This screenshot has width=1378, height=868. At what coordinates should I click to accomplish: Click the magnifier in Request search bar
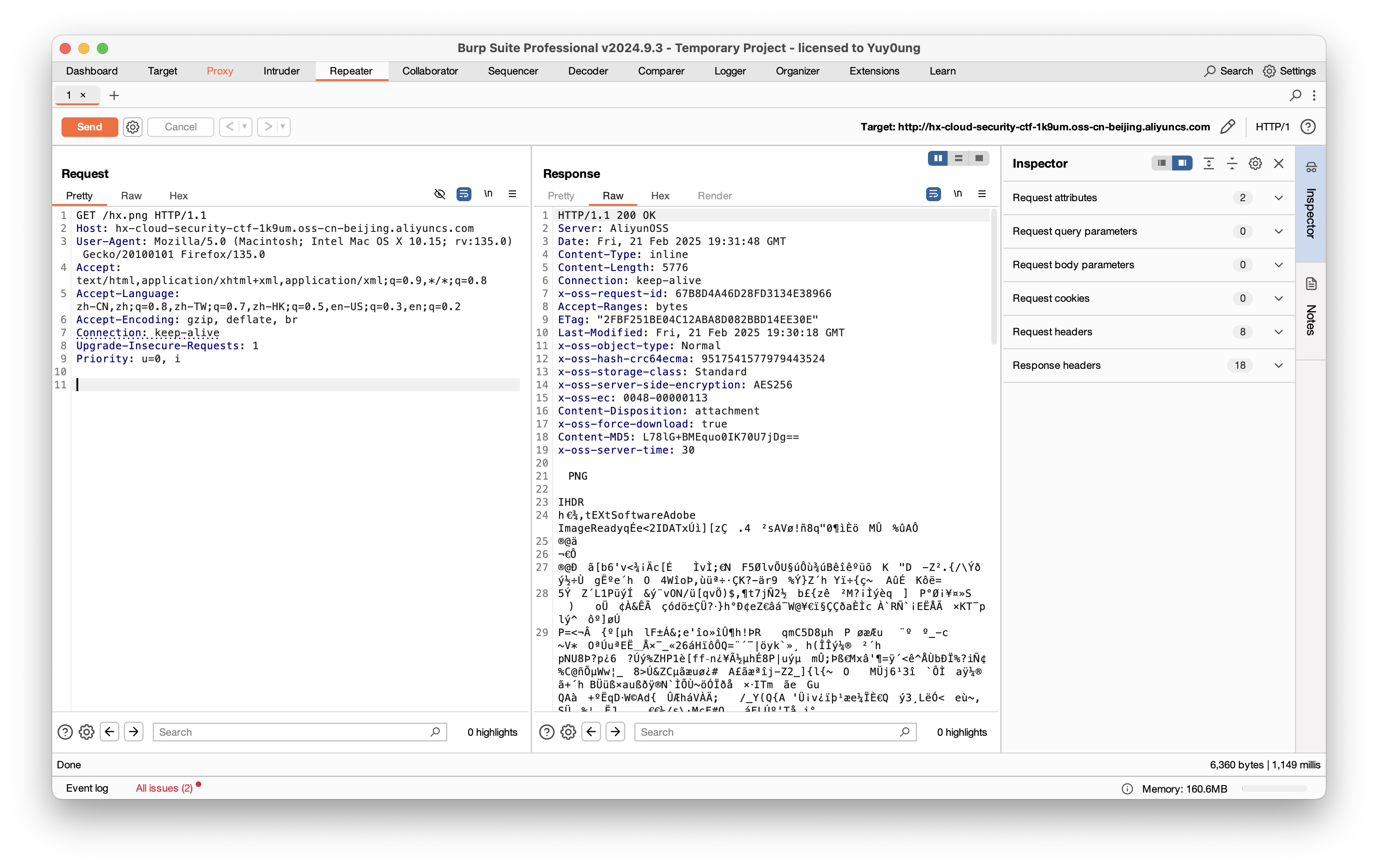pos(435,732)
